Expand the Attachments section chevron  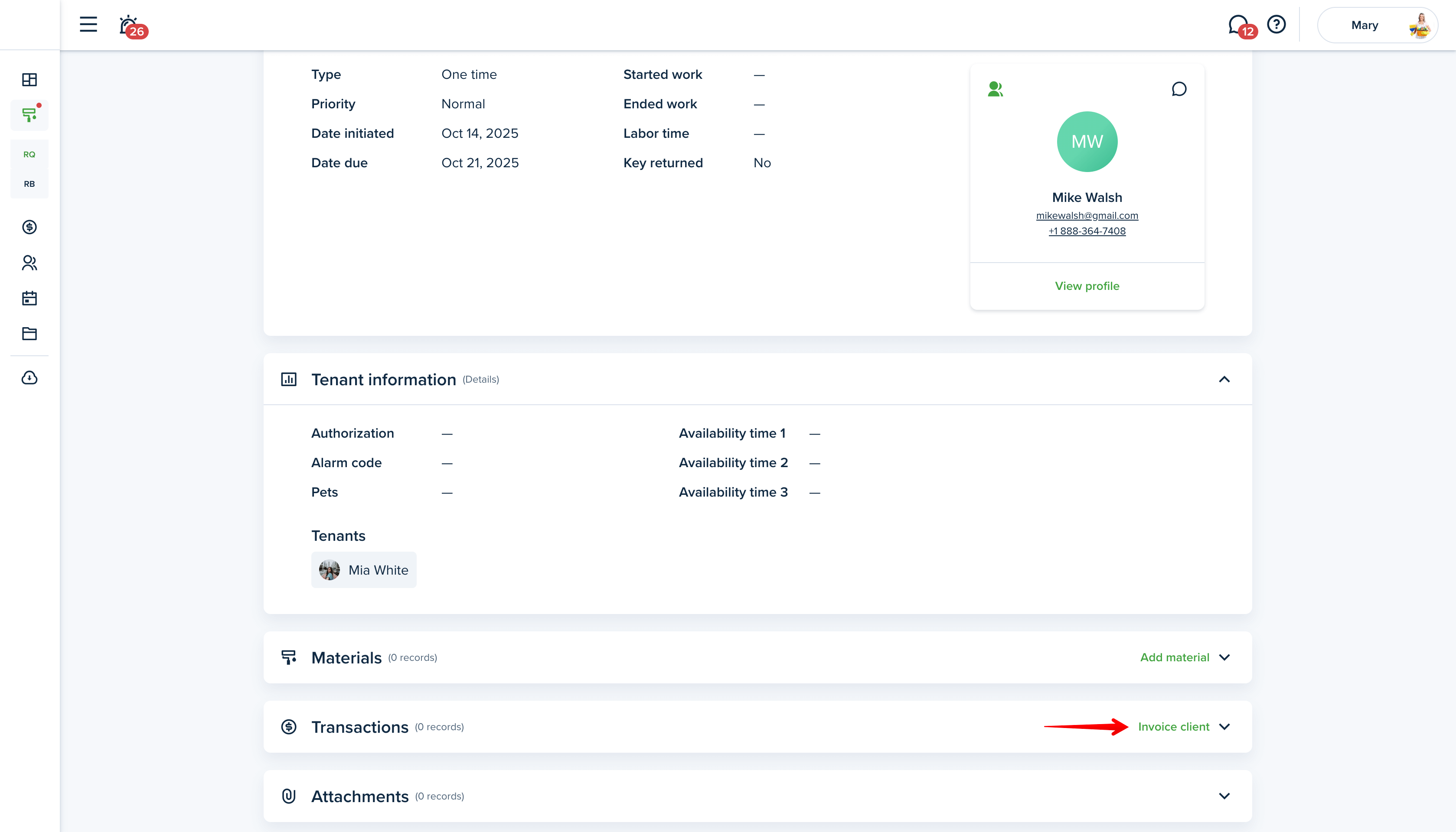click(1224, 796)
